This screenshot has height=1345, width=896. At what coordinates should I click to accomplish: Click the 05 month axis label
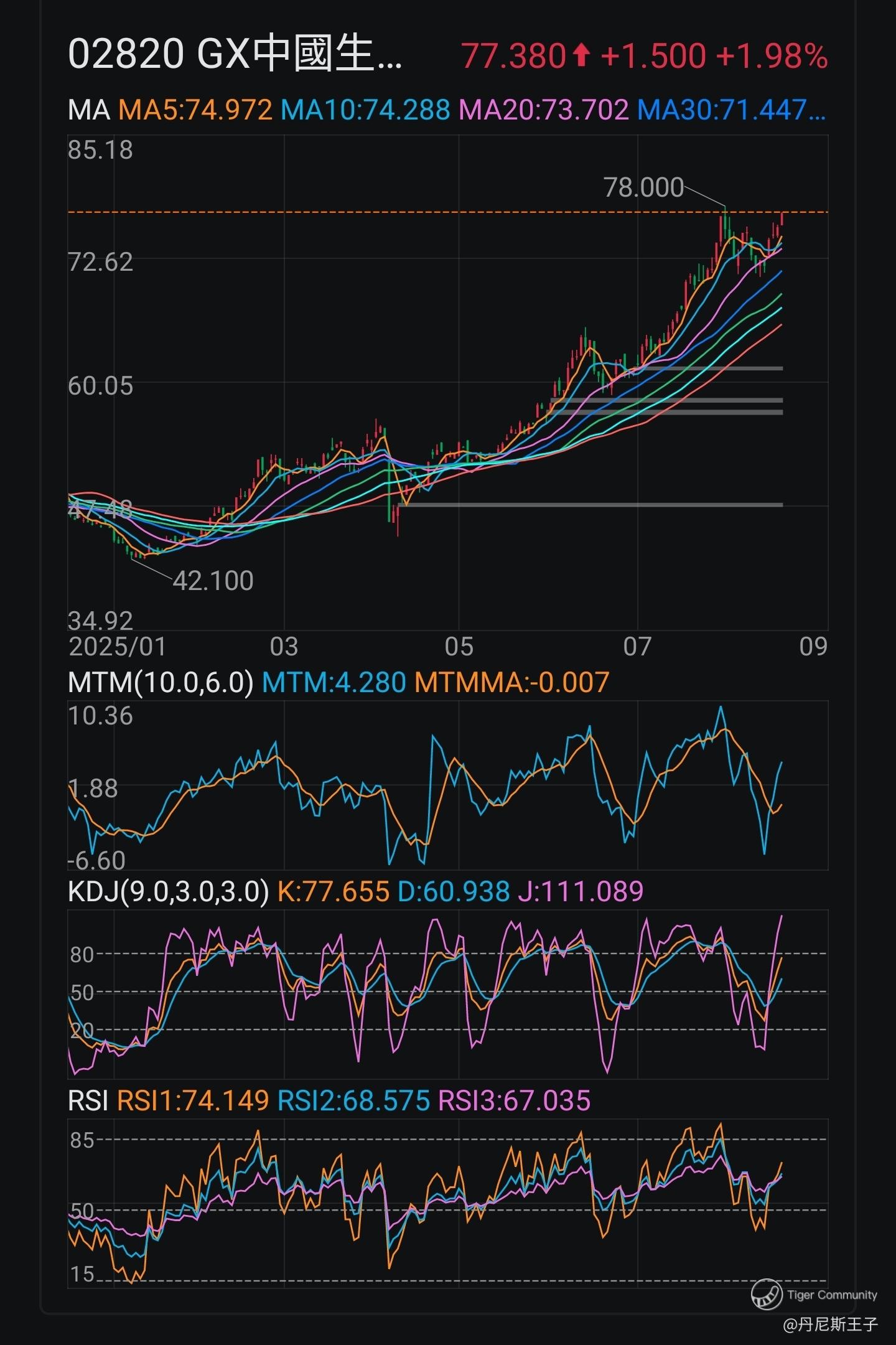point(459,646)
